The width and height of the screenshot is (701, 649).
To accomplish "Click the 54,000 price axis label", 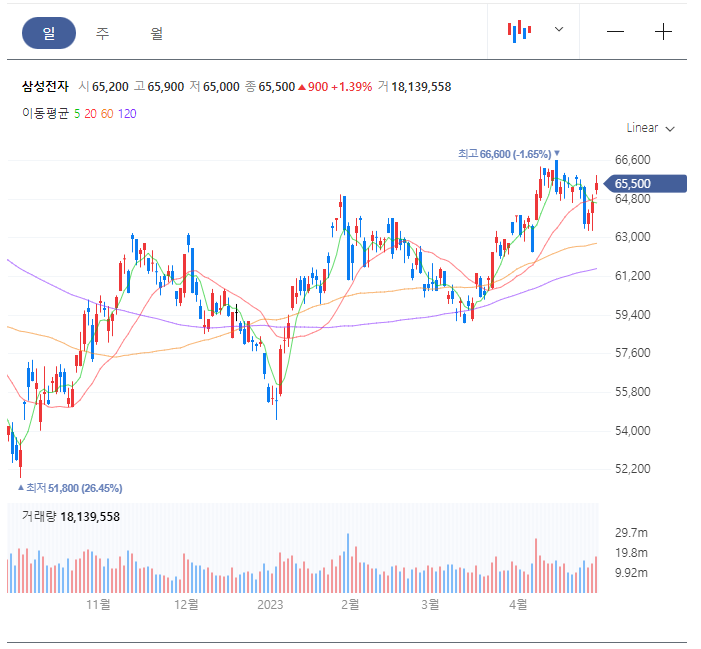I will (633, 431).
